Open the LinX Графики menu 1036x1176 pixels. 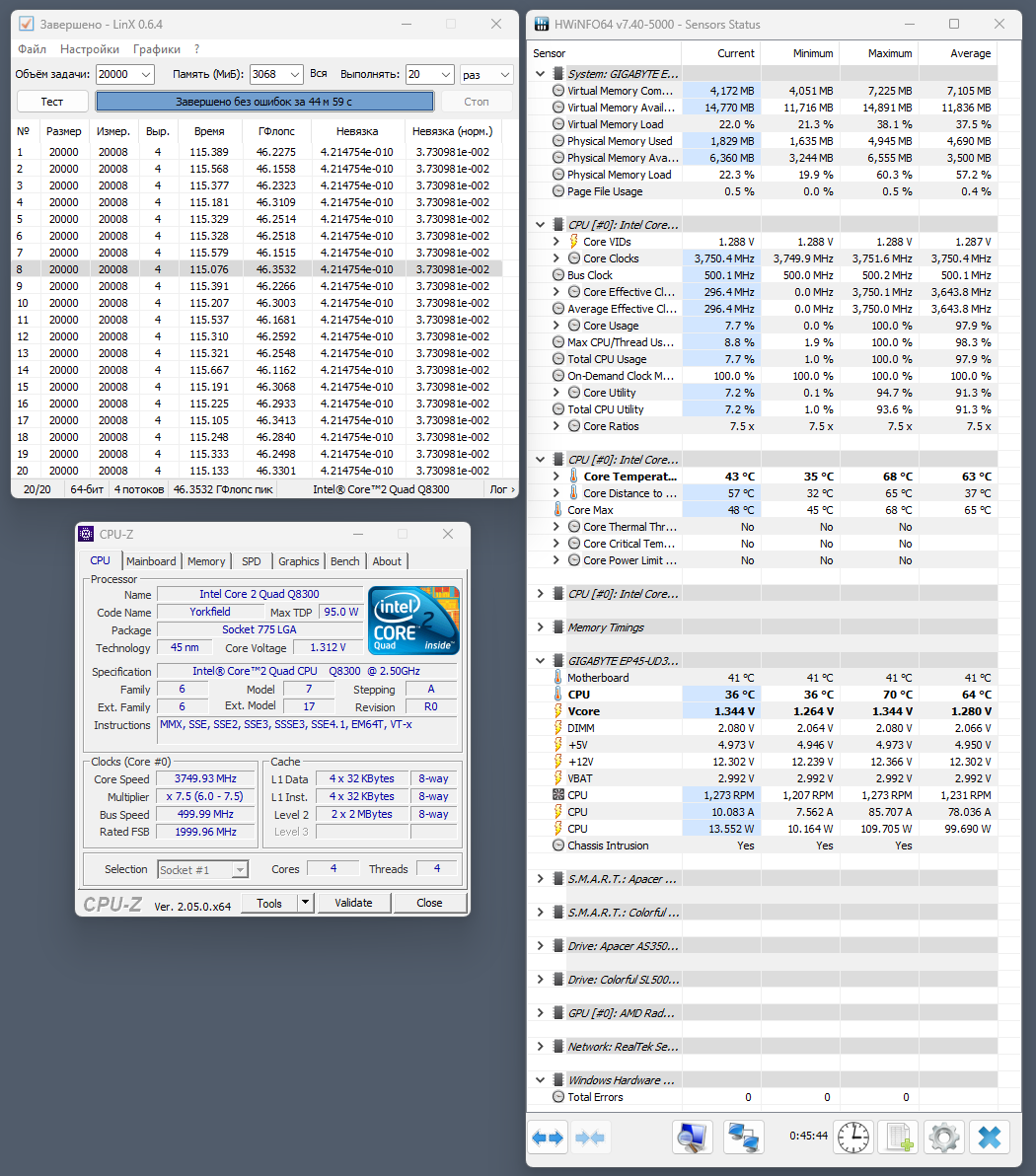tap(157, 48)
